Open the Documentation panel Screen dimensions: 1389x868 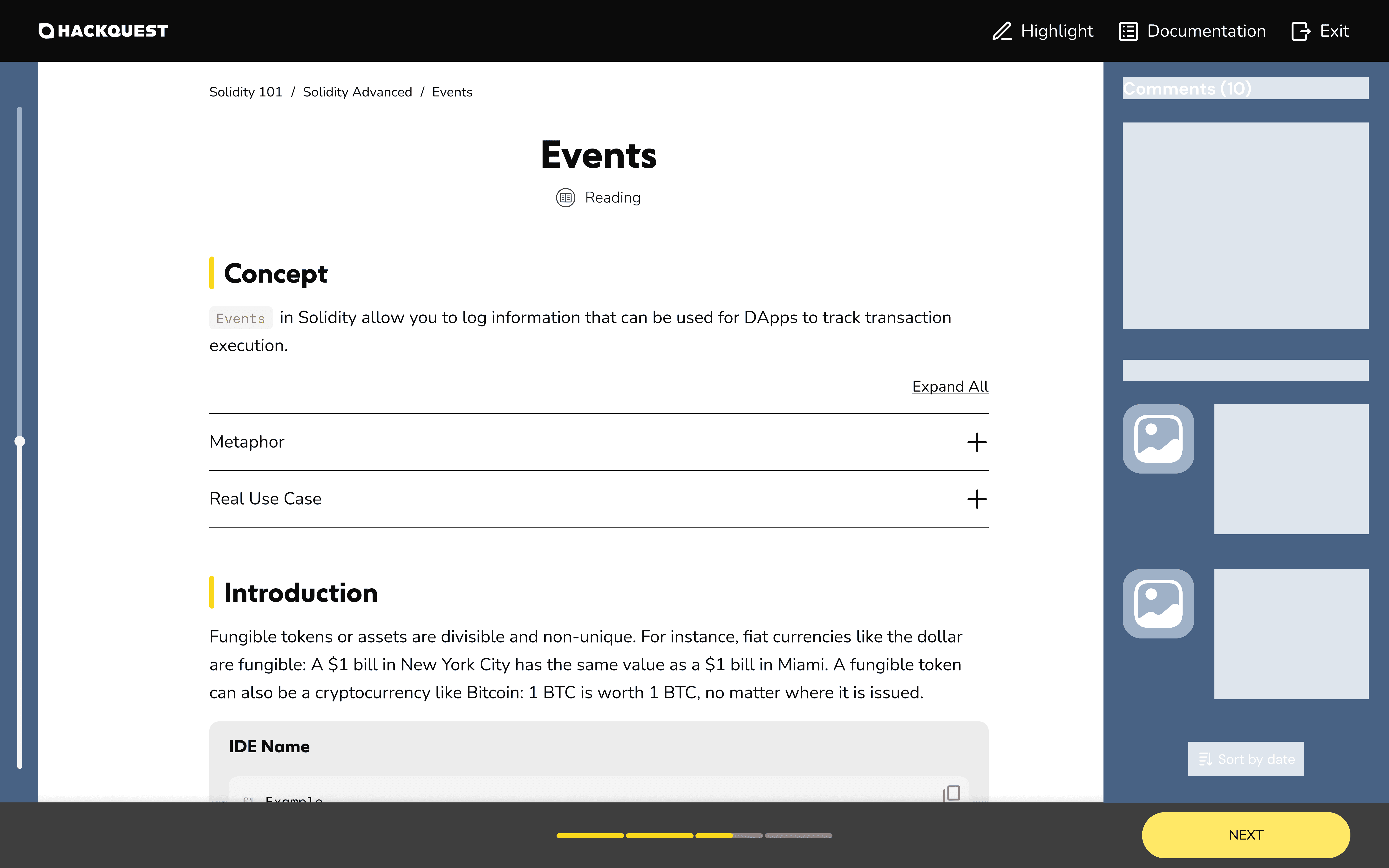point(1192,31)
